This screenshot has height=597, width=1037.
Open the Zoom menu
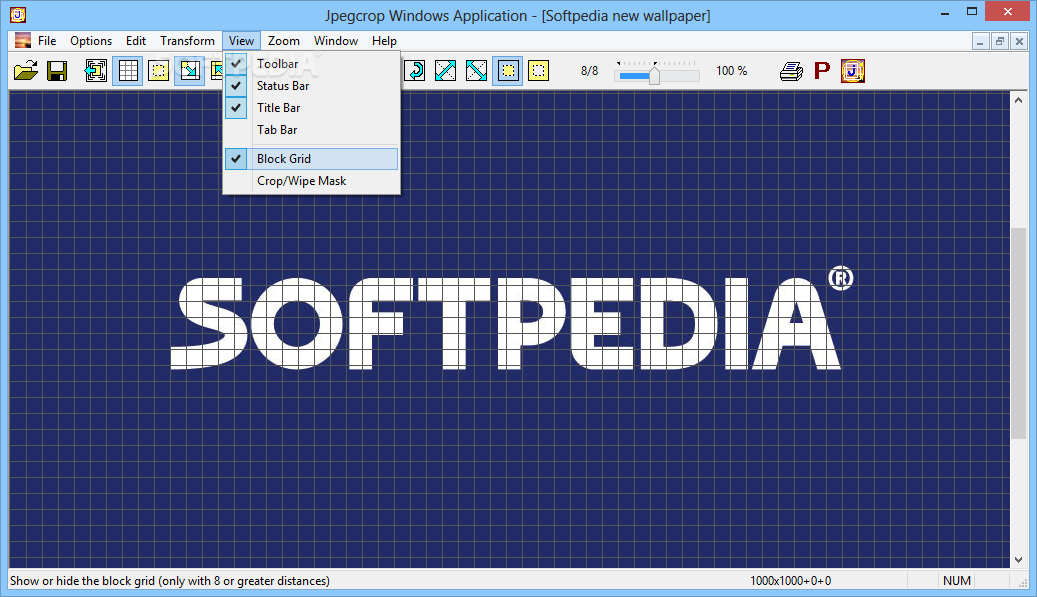(284, 40)
